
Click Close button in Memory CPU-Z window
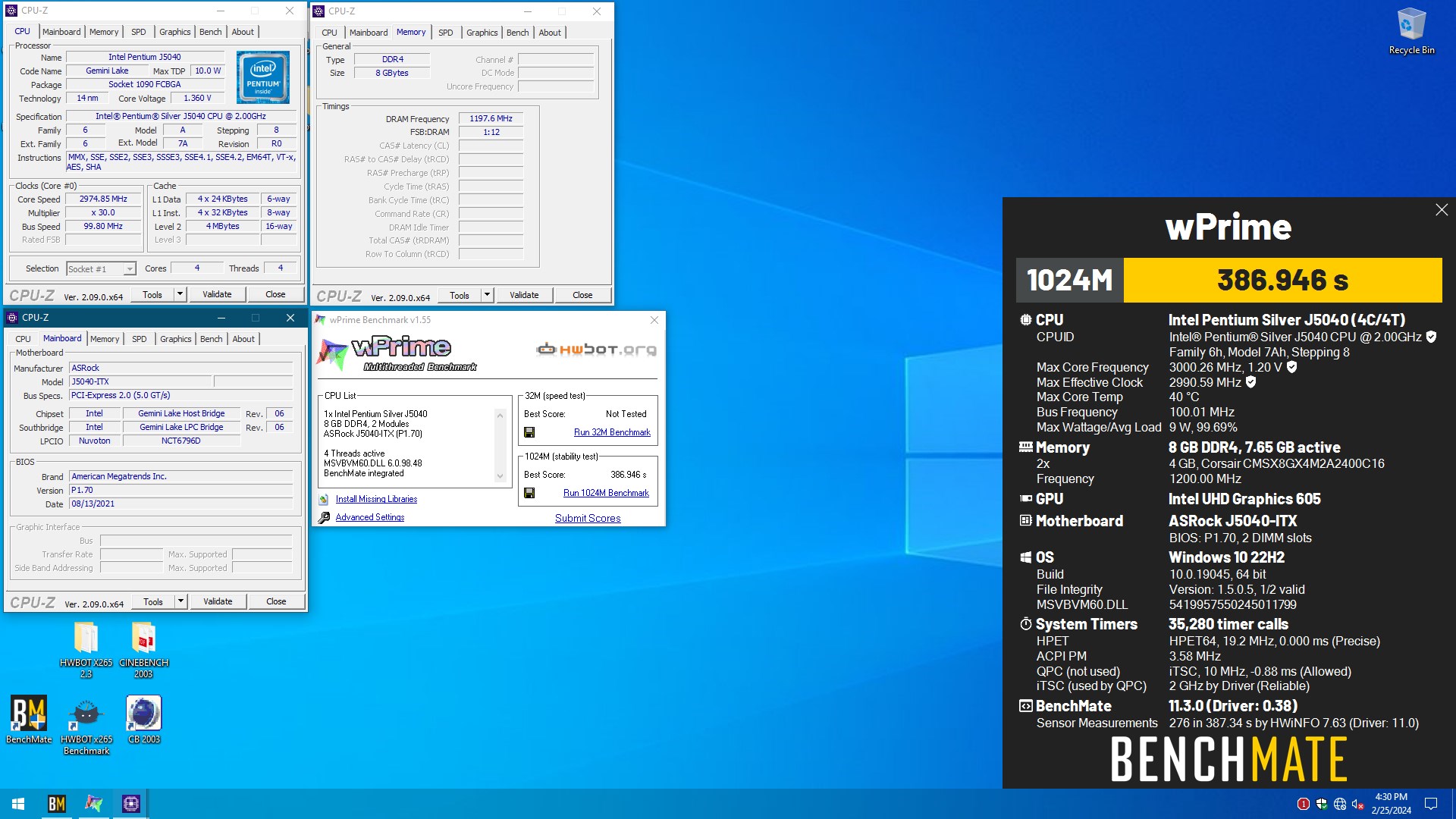point(582,295)
